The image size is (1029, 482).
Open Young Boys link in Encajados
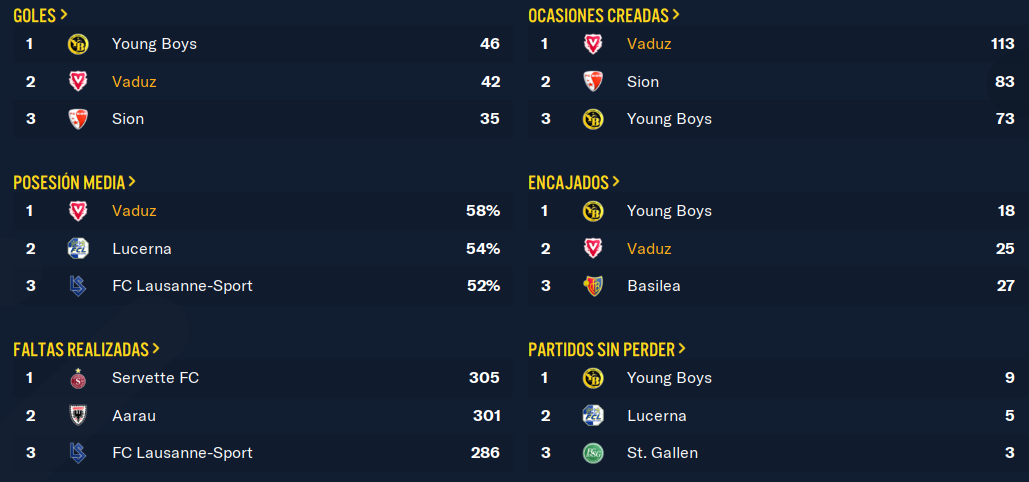click(669, 211)
